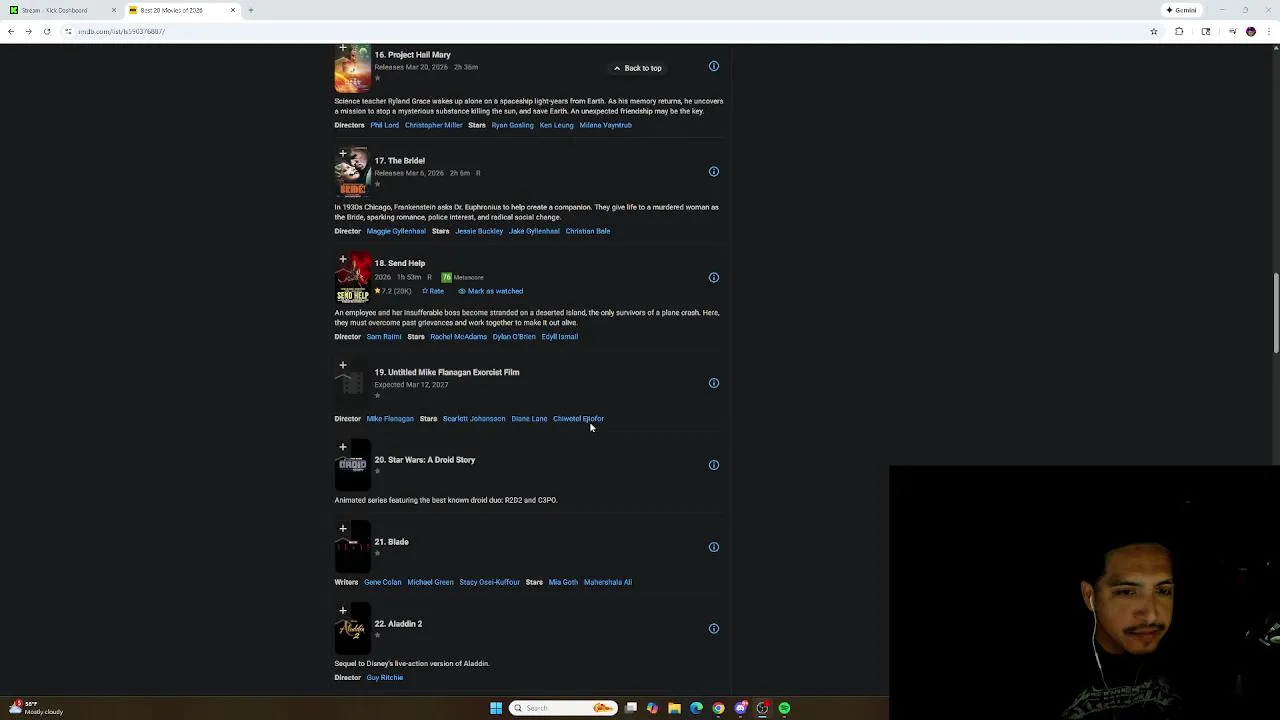Open Chrome from taskbar
Image resolution: width=1280 pixels, height=720 pixels.
[719, 708]
